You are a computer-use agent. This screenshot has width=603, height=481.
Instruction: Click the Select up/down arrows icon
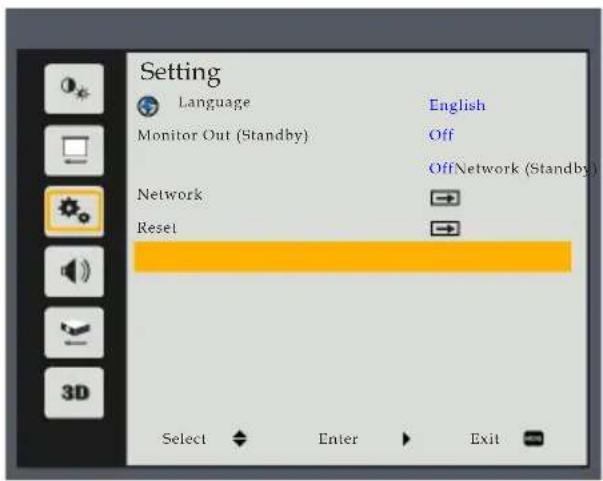pos(240,438)
